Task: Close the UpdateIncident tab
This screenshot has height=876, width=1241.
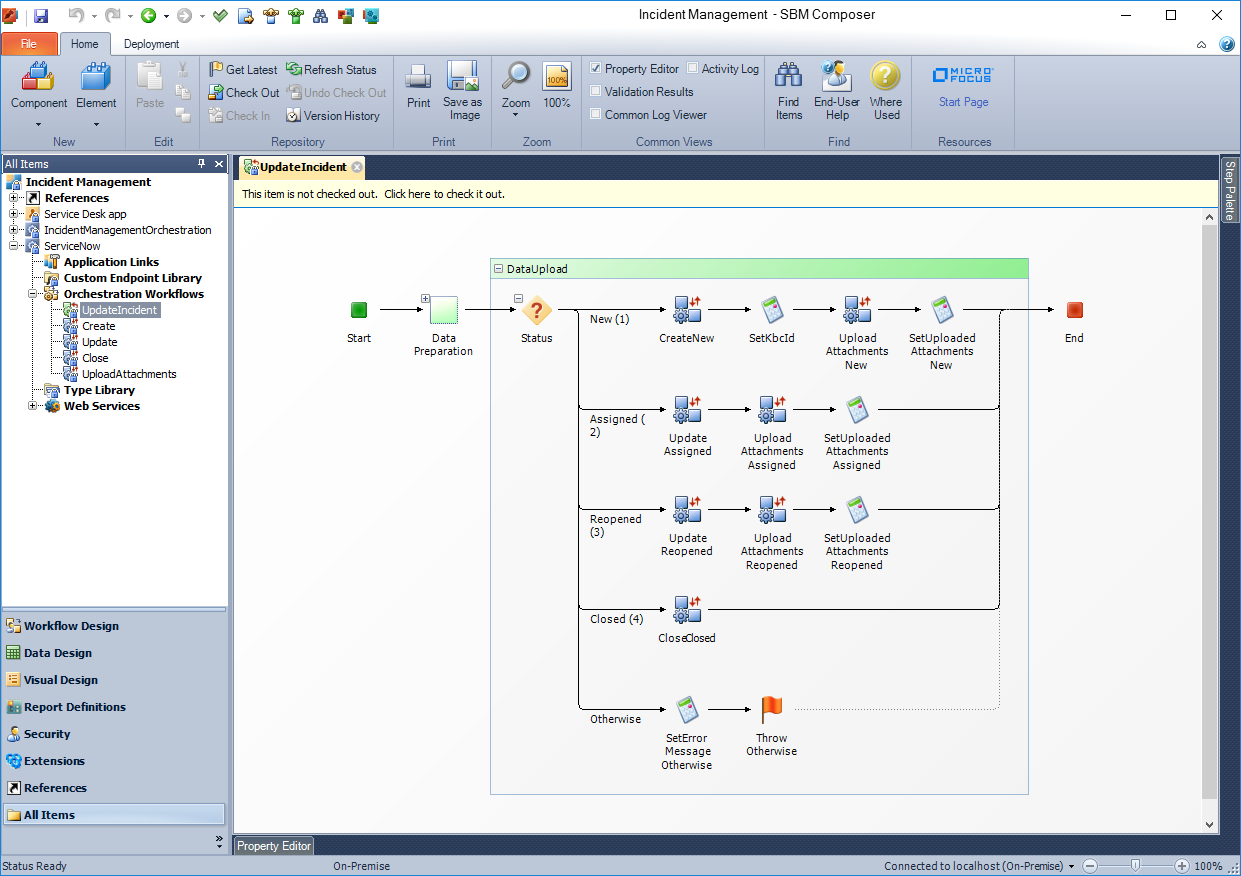Action: (357, 168)
